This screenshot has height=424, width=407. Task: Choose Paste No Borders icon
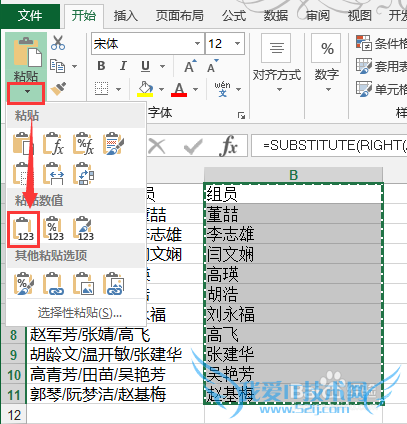22,173
